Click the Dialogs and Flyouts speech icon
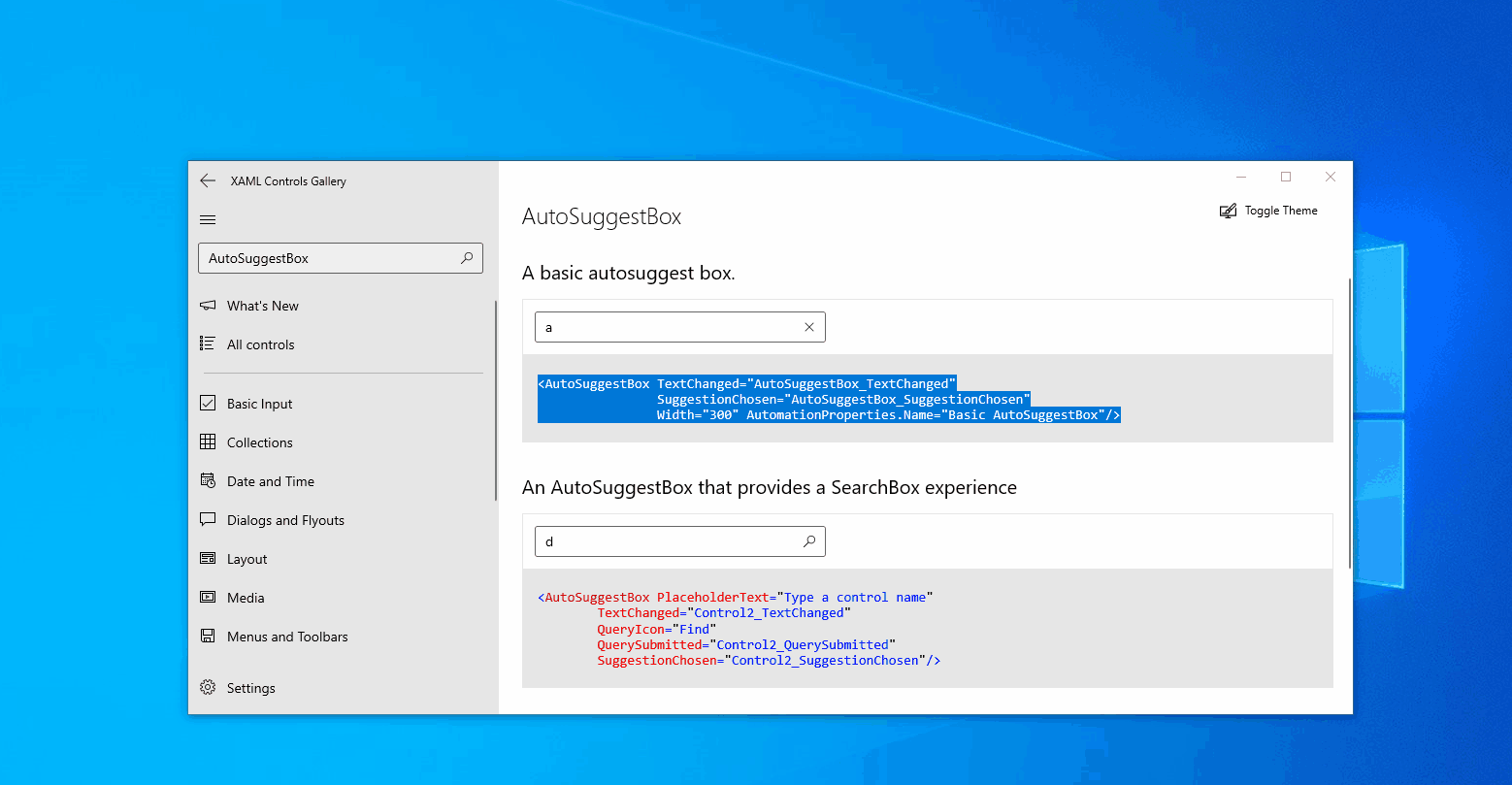Image resolution: width=1512 pixels, height=785 pixels. point(208,519)
